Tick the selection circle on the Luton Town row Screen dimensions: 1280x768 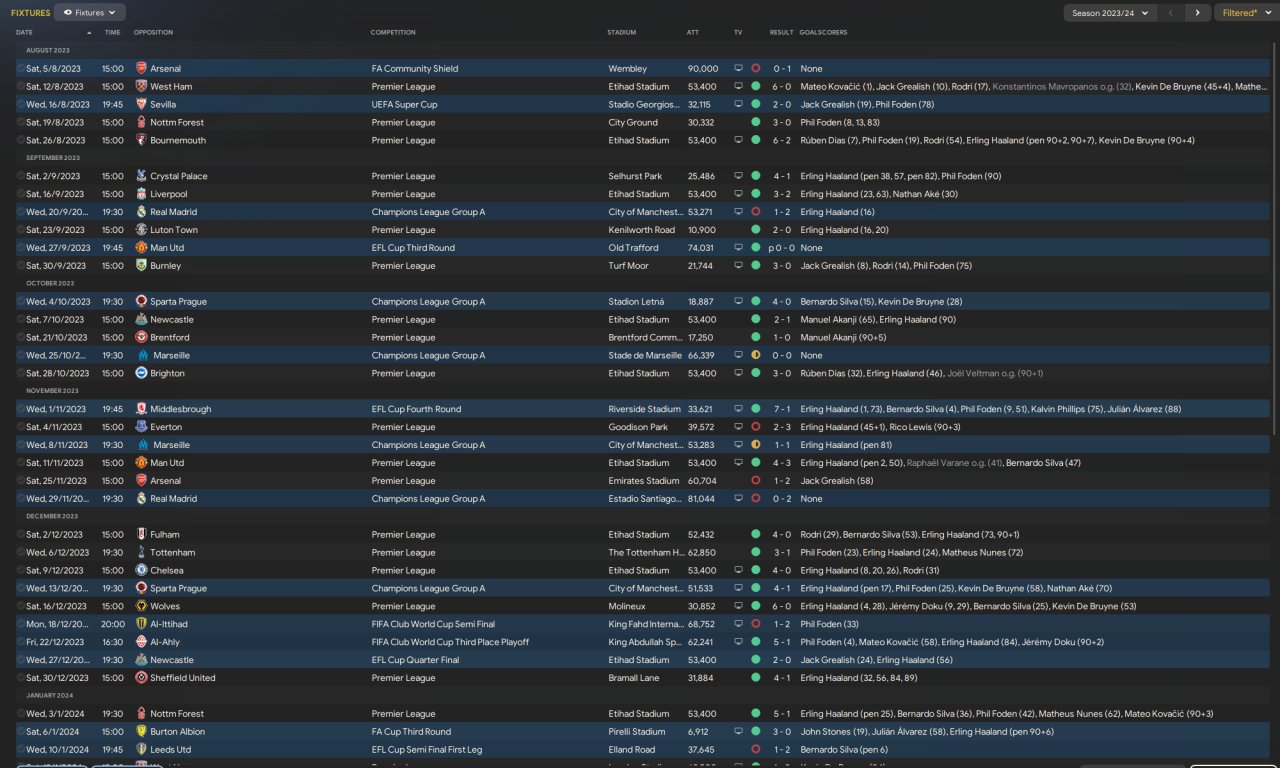(20, 230)
